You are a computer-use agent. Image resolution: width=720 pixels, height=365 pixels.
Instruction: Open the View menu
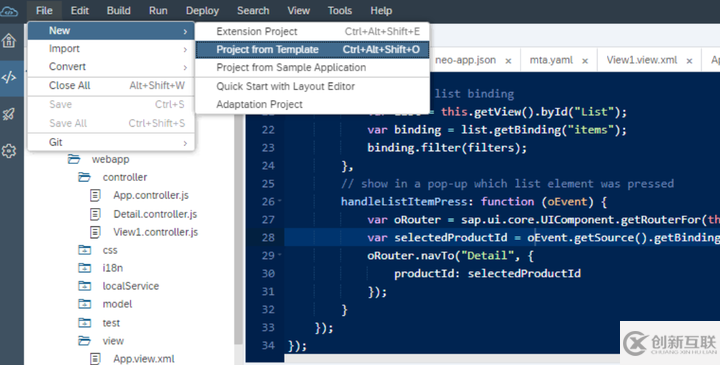(298, 11)
